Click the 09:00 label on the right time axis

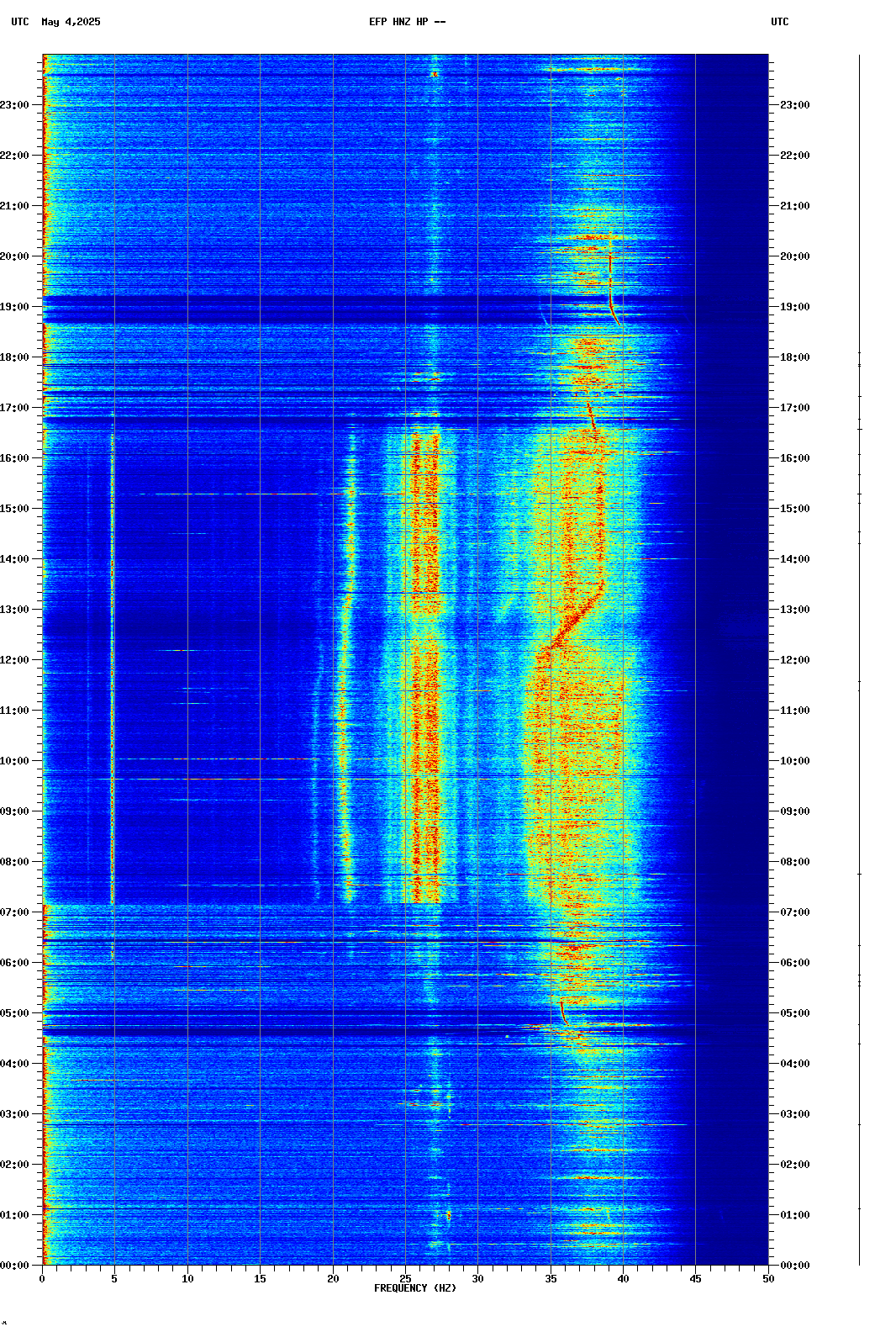click(795, 811)
